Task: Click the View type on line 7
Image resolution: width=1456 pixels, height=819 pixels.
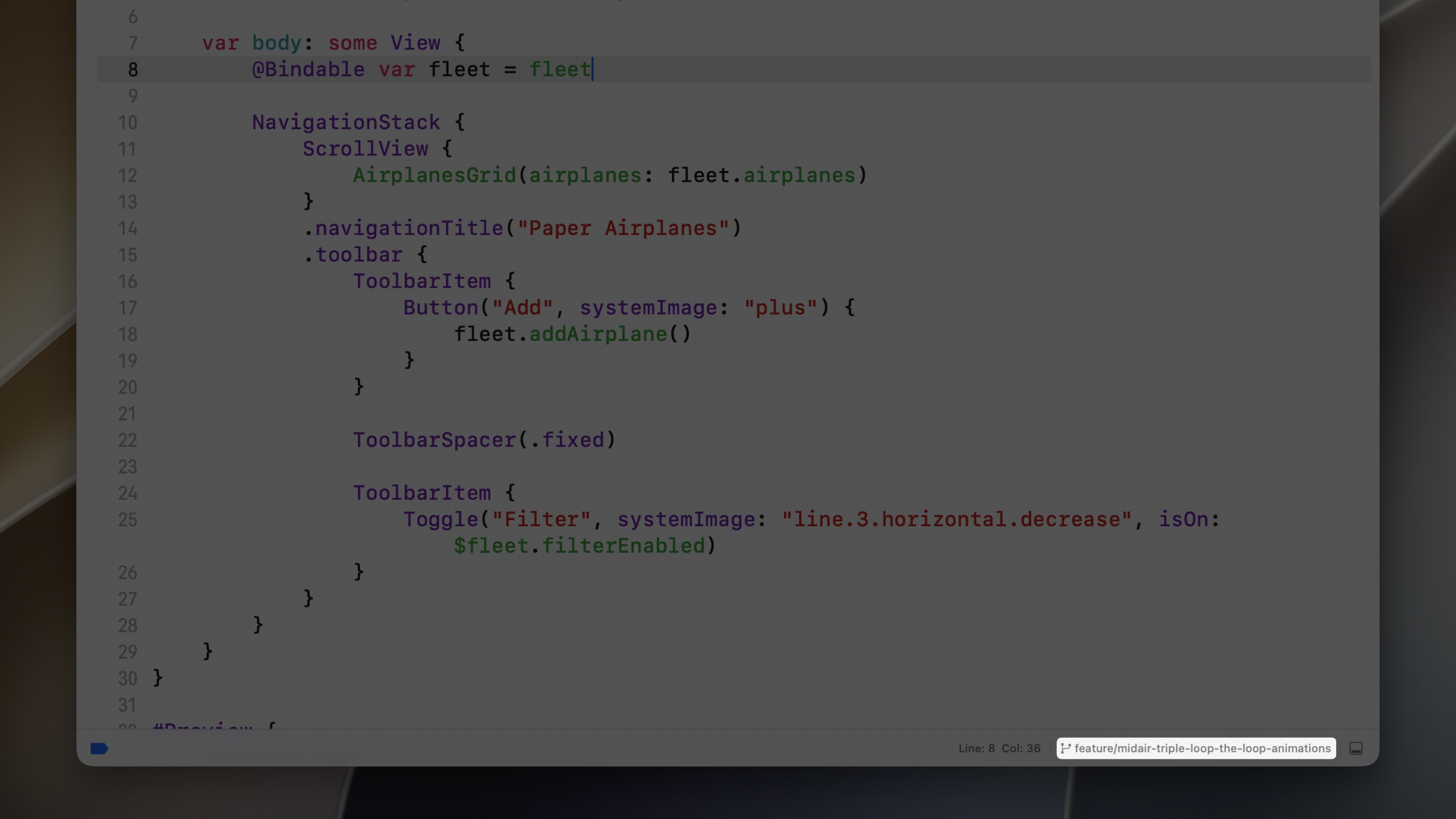Action: pos(416,43)
